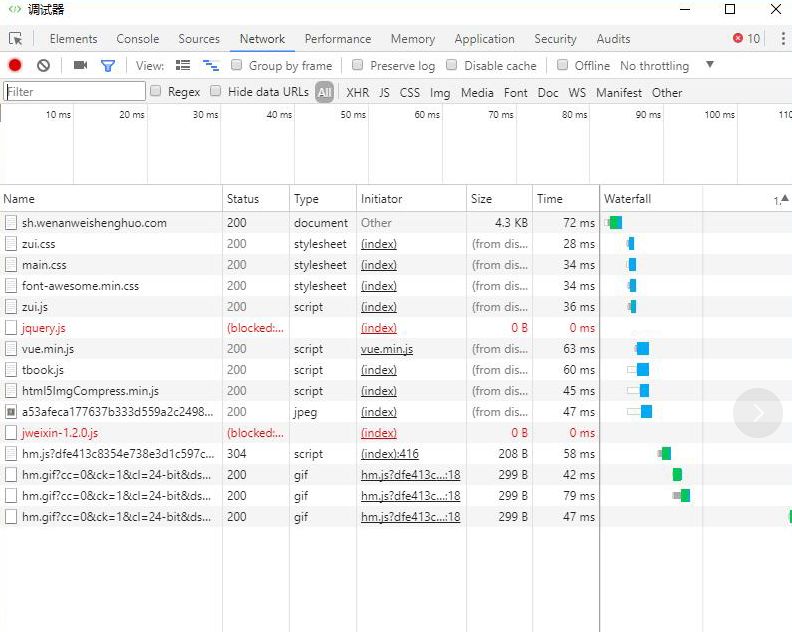Sort requests by the Waterfall column header
Screen dimensions: 792x632
click(627, 199)
